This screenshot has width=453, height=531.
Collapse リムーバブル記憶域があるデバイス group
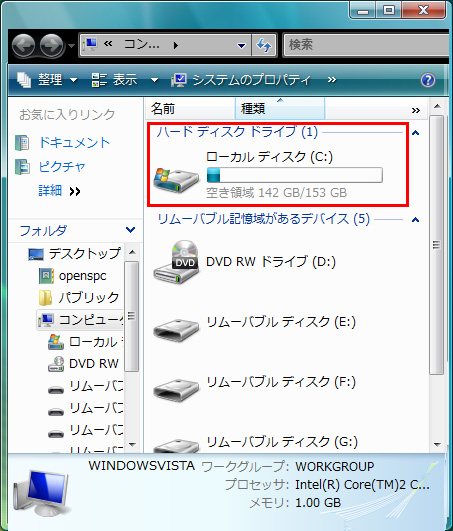point(415,220)
